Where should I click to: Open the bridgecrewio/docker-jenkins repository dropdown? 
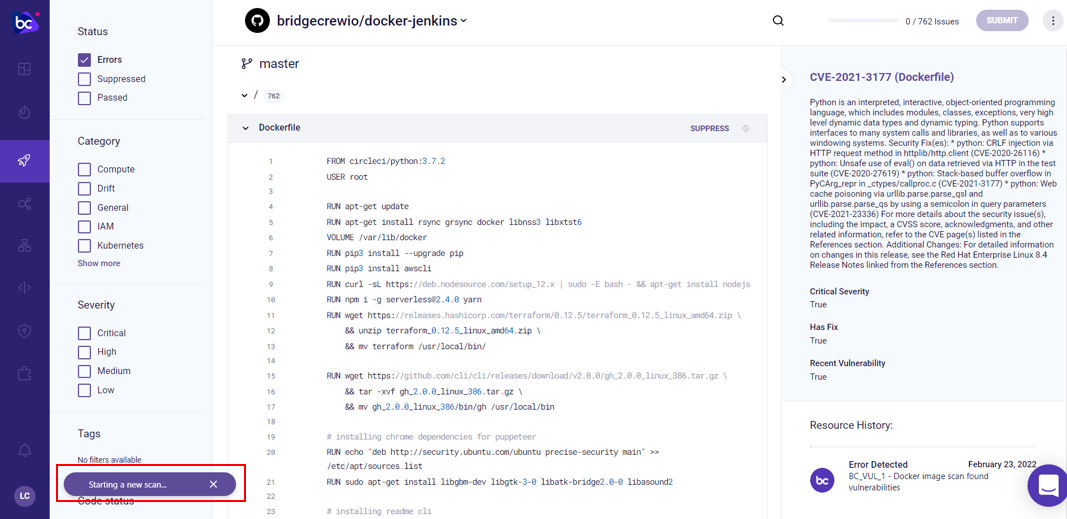tap(372, 20)
